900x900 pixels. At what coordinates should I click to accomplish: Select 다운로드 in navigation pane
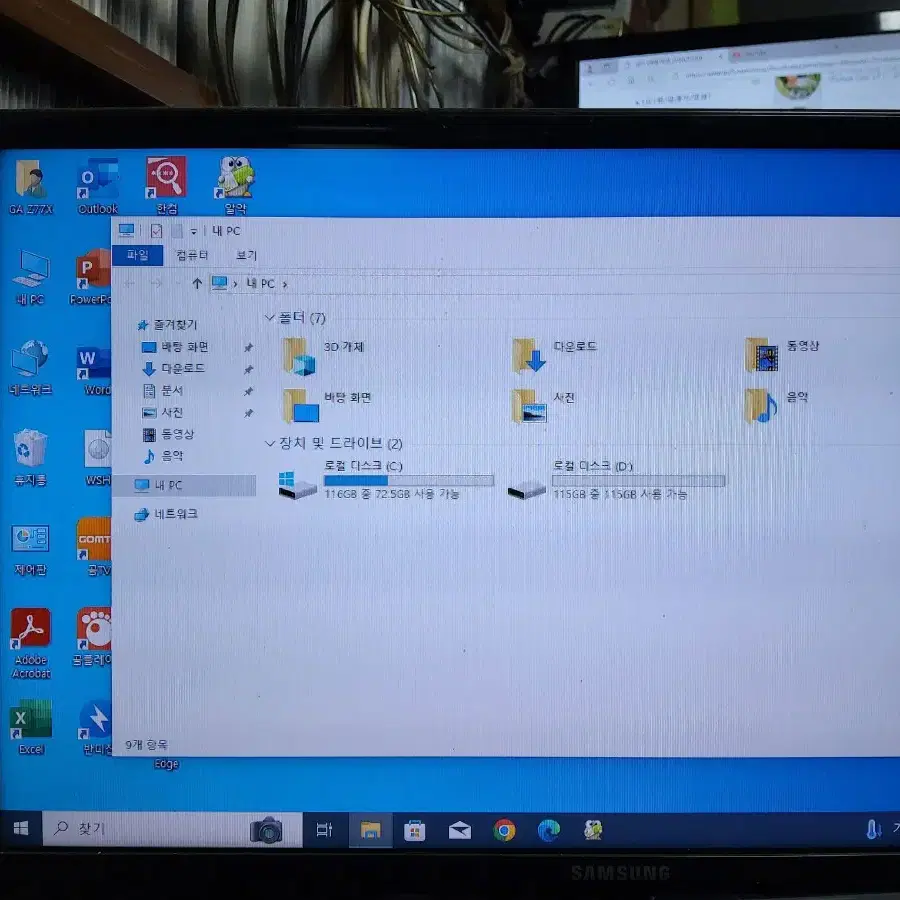tap(173, 368)
